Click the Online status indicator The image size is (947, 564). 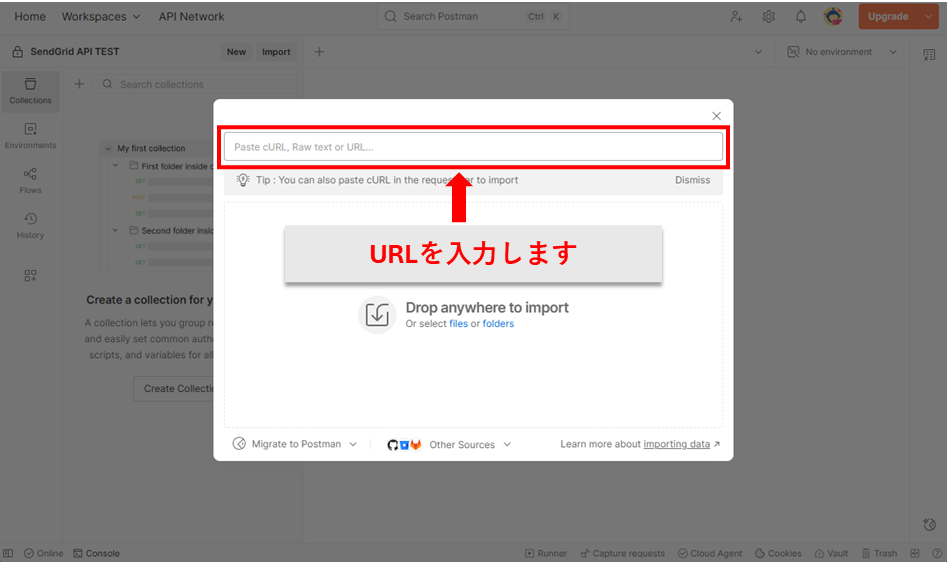43,553
